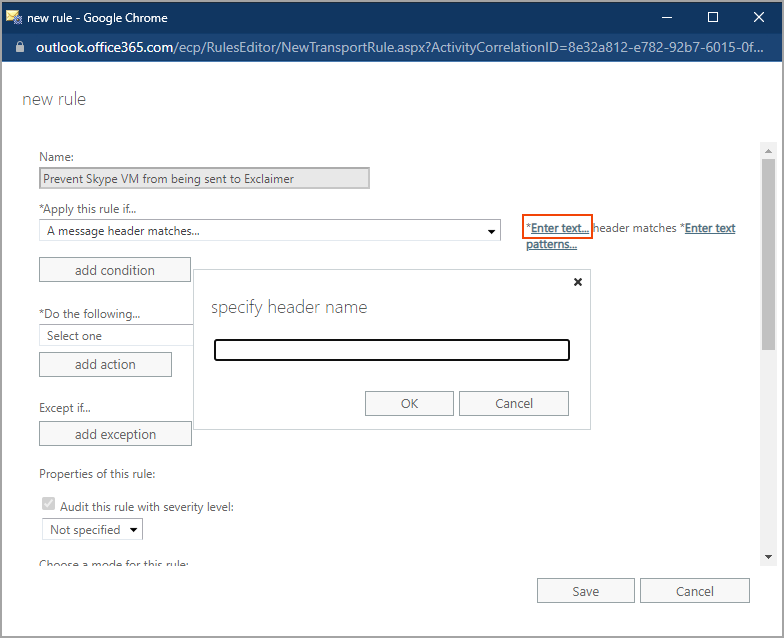Cancel the specify header name dialog

point(514,403)
